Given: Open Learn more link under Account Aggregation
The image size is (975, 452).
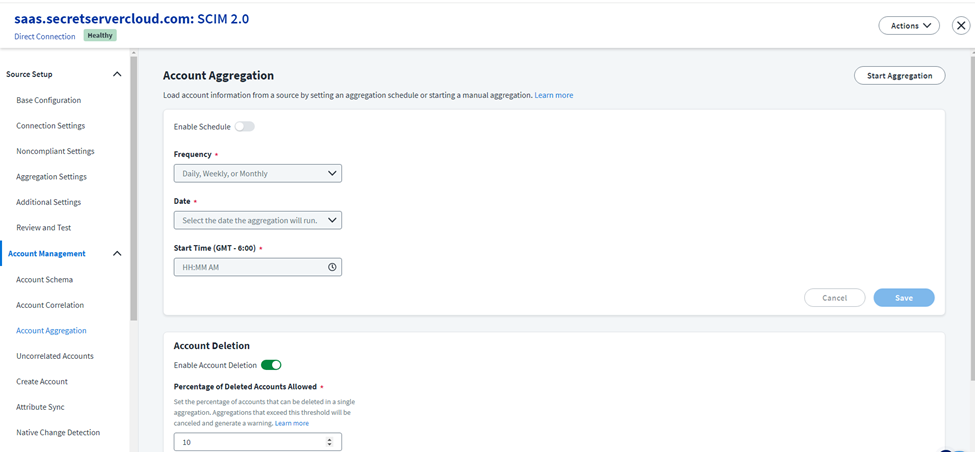Looking at the screenshot, I should [553, 95].
